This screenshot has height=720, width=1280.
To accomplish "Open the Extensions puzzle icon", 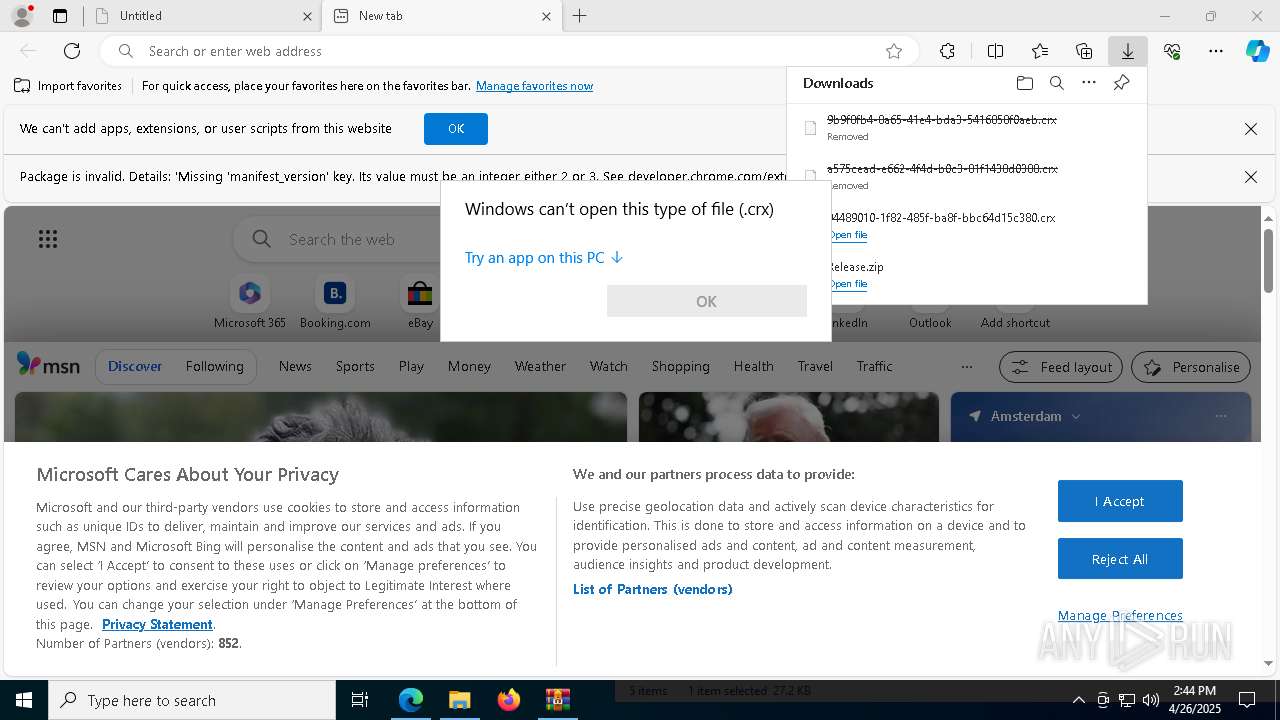I will coord(947,51).
